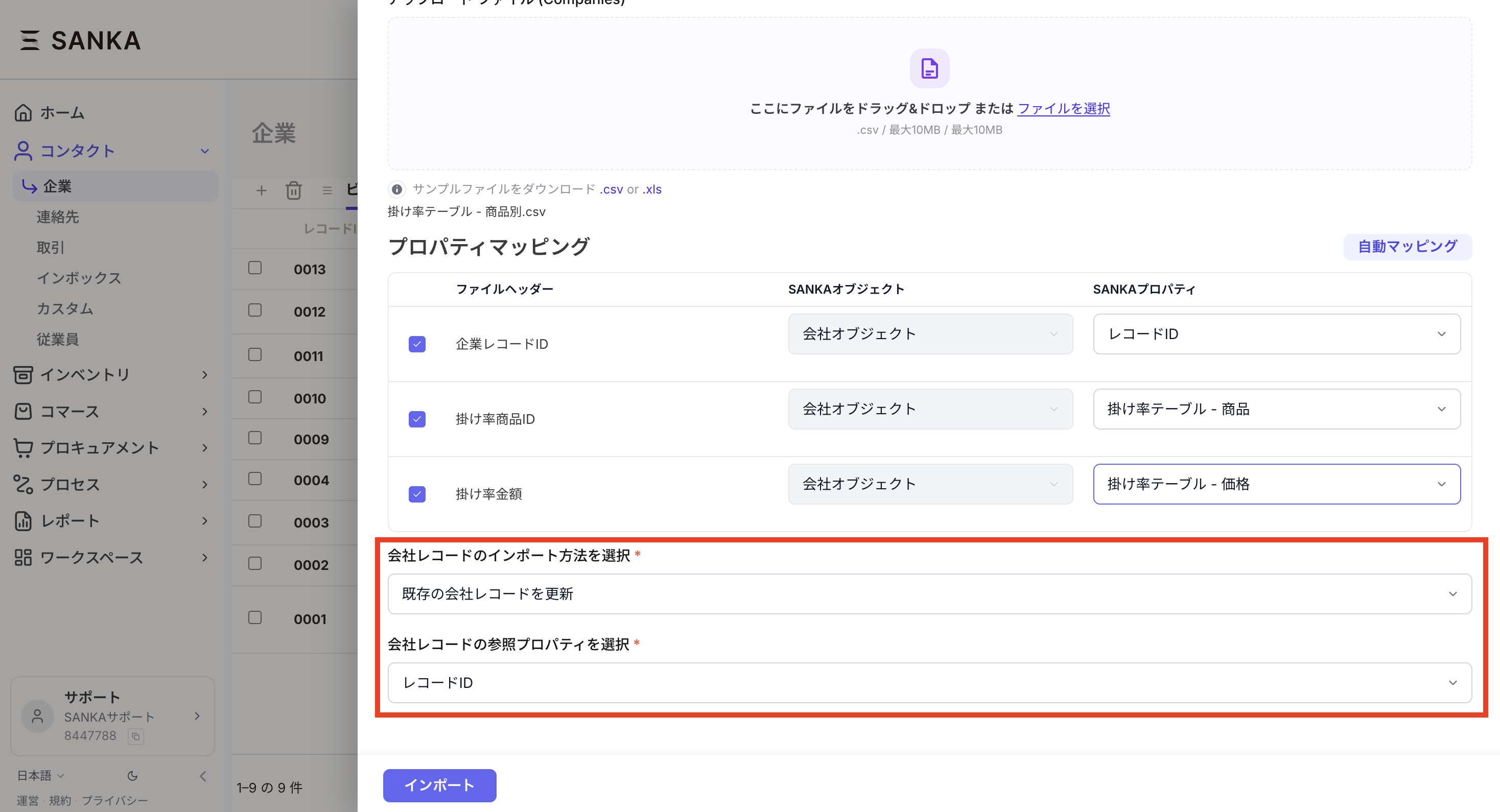
Task: Open the 掛け率テーブル - 価格 property dropdown
Action: pos(1276,484)
